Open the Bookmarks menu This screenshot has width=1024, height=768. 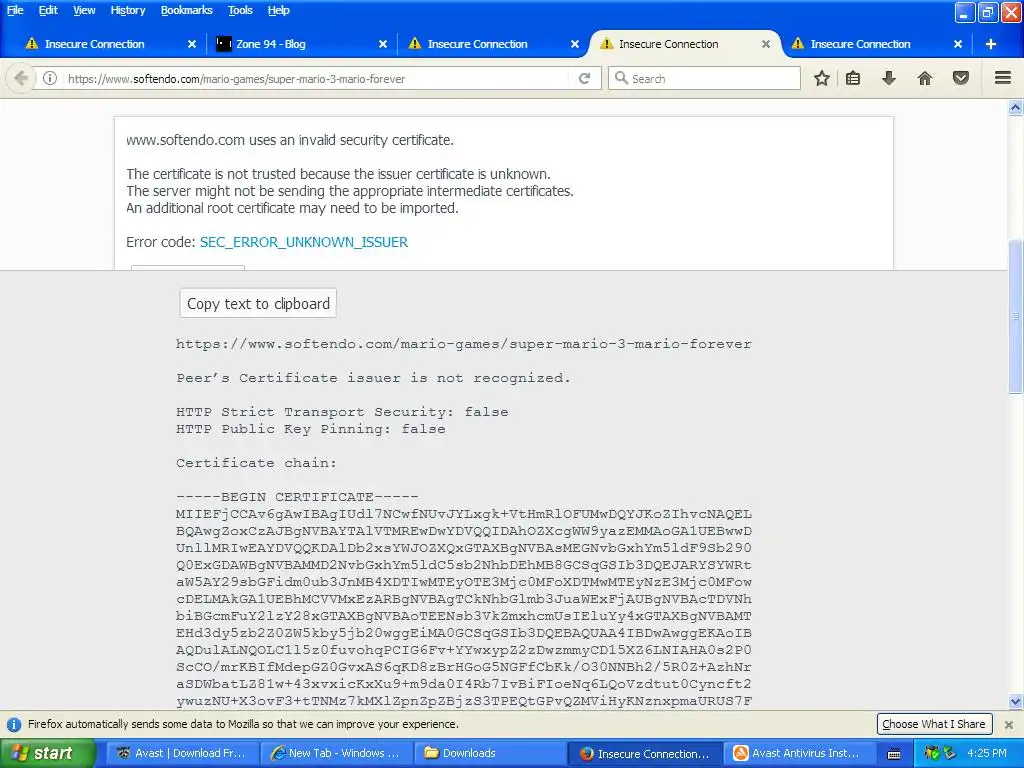tap(186, 10)
